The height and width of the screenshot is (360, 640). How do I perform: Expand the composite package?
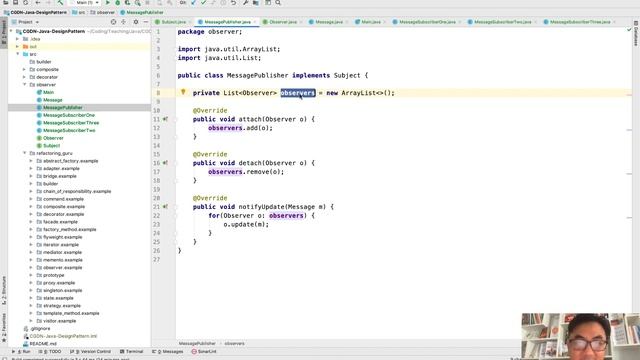[24, 69]
